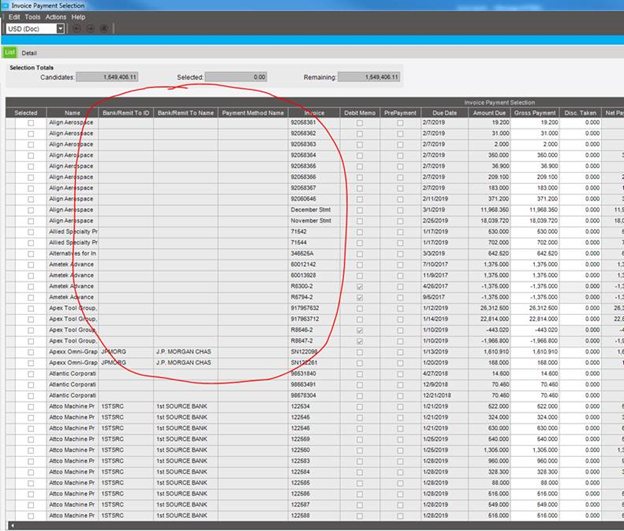Click the Remaining total field
The height and width of the screenshot is (531, 624).
click(369, 77)
